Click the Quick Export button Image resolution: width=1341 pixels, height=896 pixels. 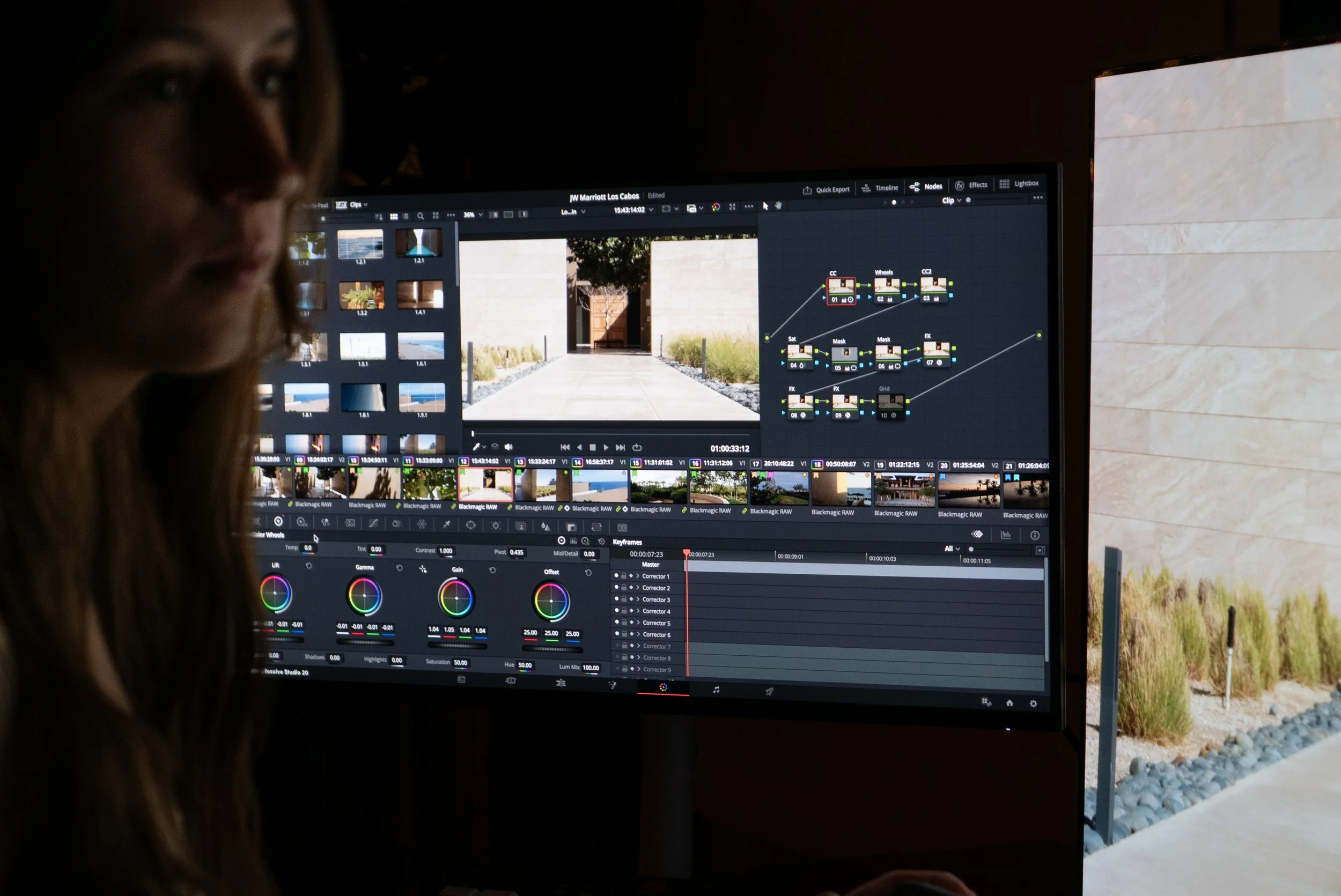[826, 190]
